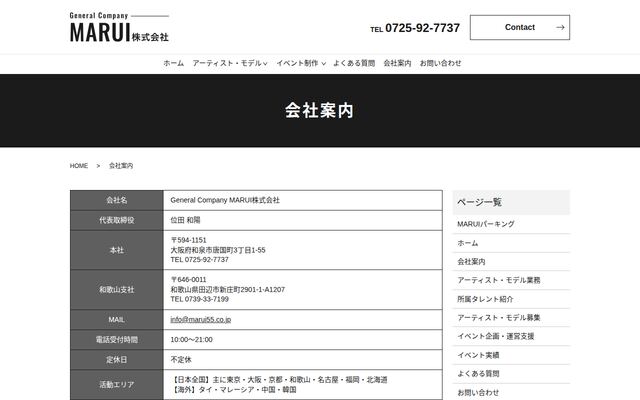Open イベント制作 navigation menu item
This screenshot has height=400, width=640.
[297, 63]
